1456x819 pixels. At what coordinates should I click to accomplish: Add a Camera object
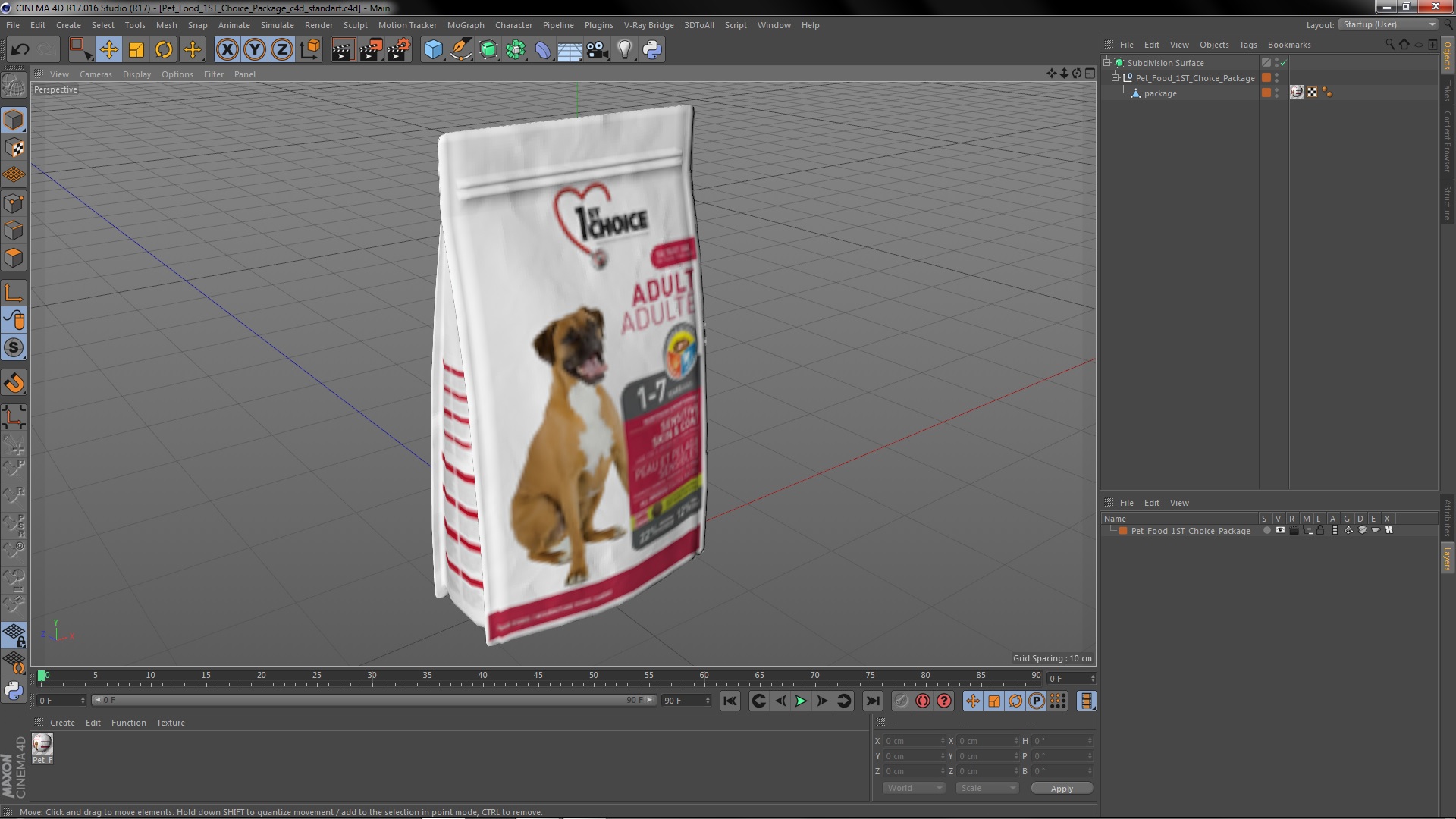(x=598, y=50)
